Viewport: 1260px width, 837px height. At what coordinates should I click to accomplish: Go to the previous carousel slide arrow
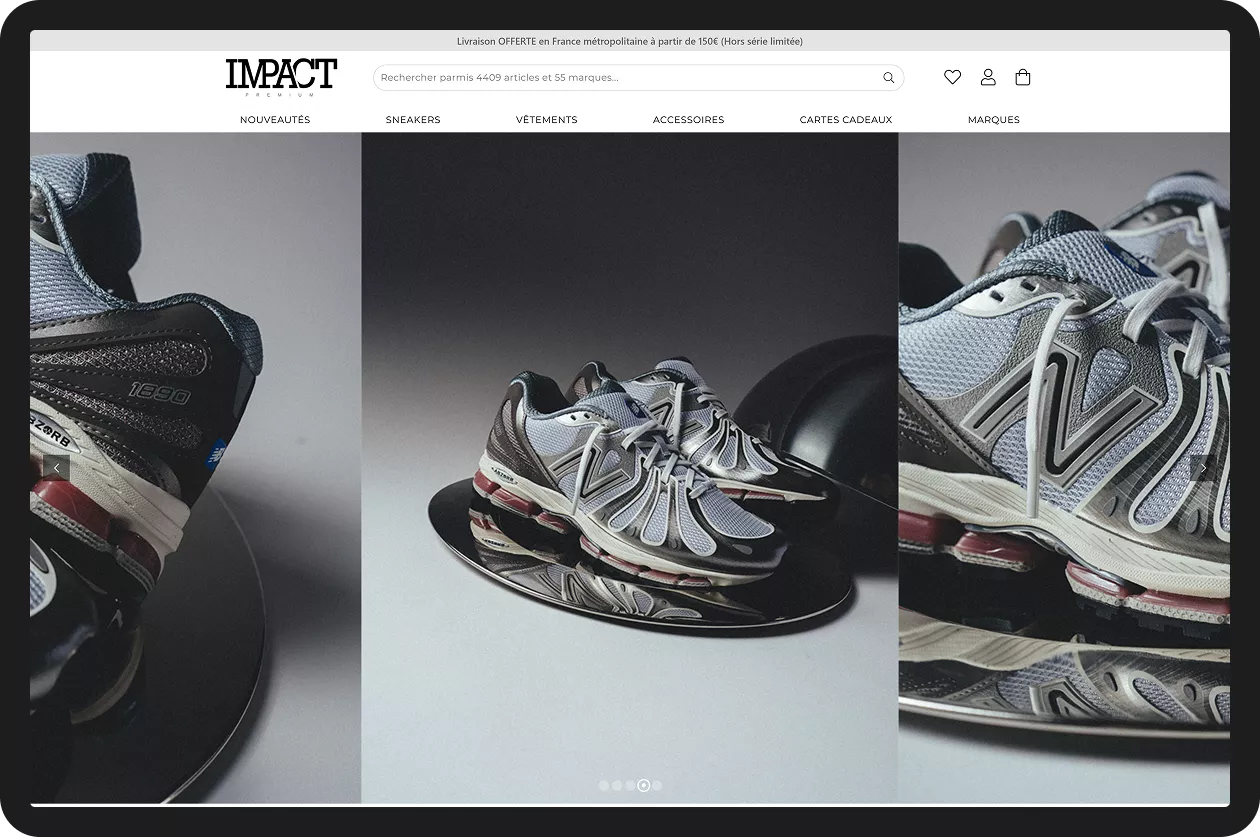[56, 467]
